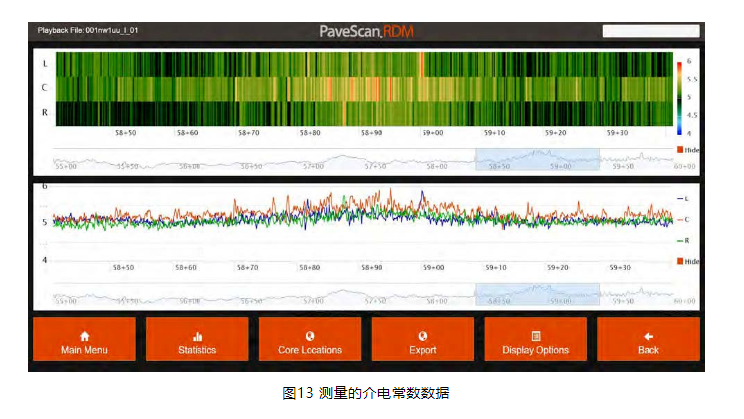Click the highlighted range in heatmap overview strip
This screenshot has width=744, height=419.
537,160
